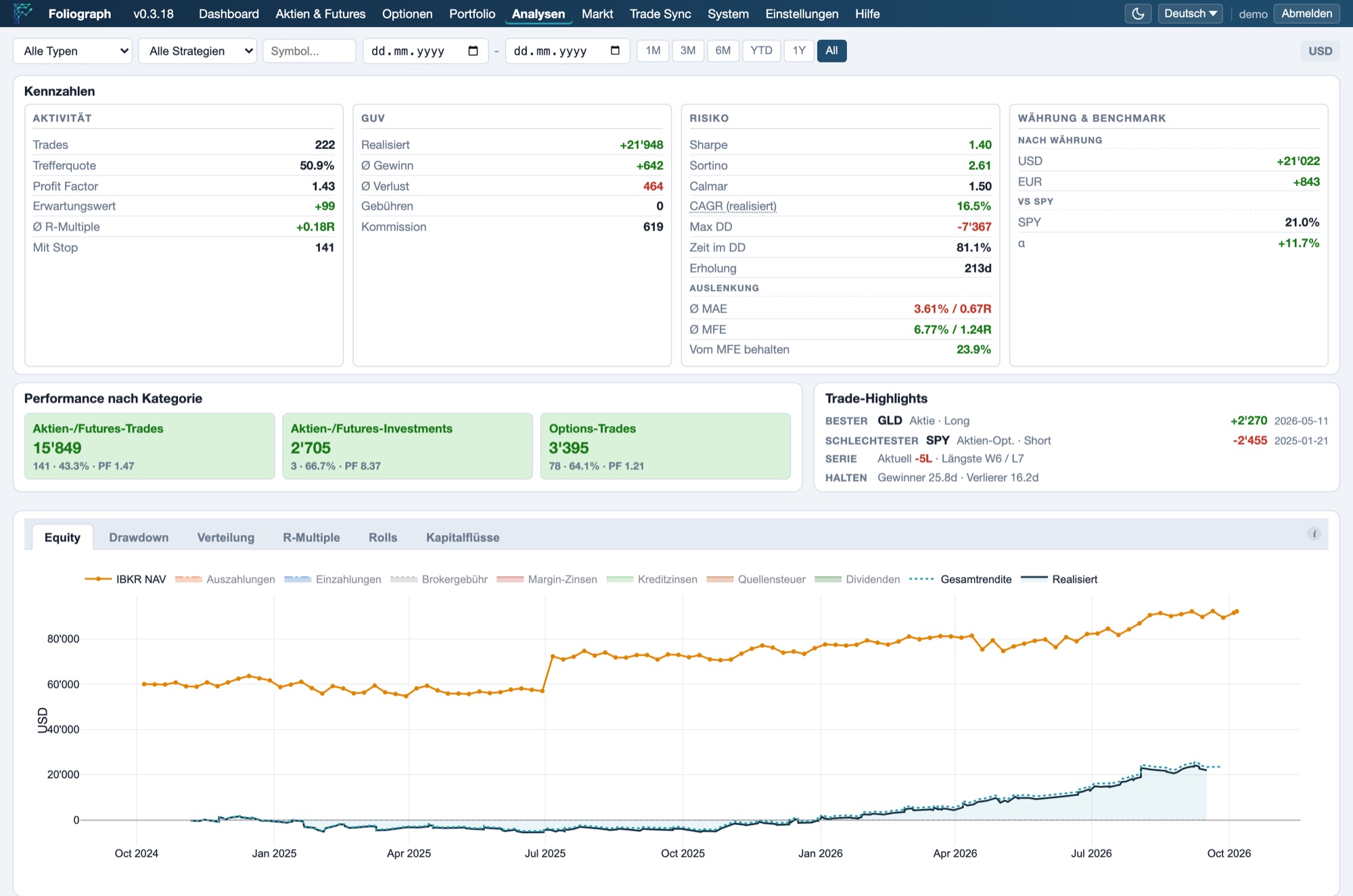
Task: Open the Options-Trades category card
Action: point(666,446)
